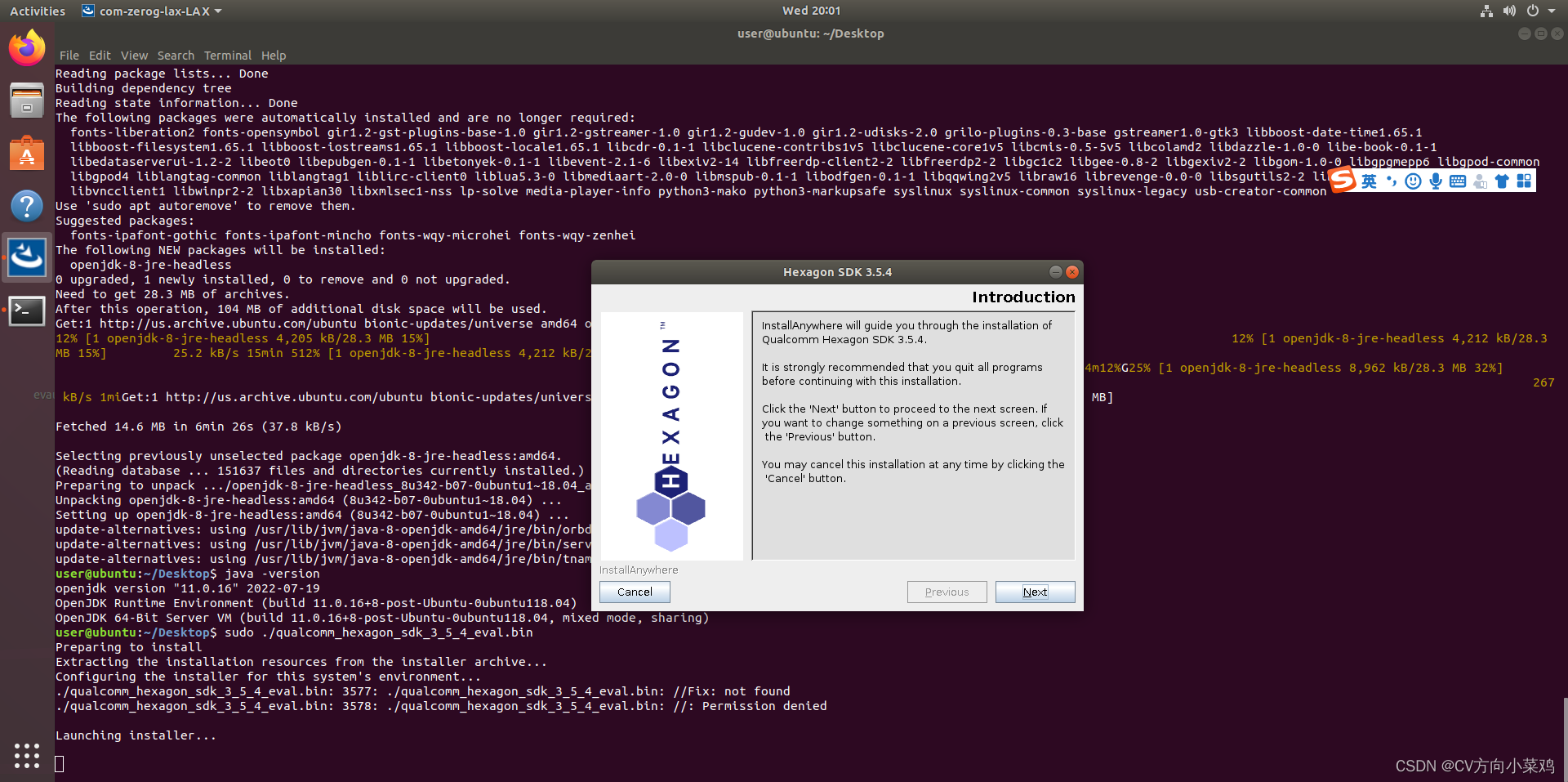Open the Help dock icon
The width and height of the screenshot is (1568, 782).
tap(27, 205)
